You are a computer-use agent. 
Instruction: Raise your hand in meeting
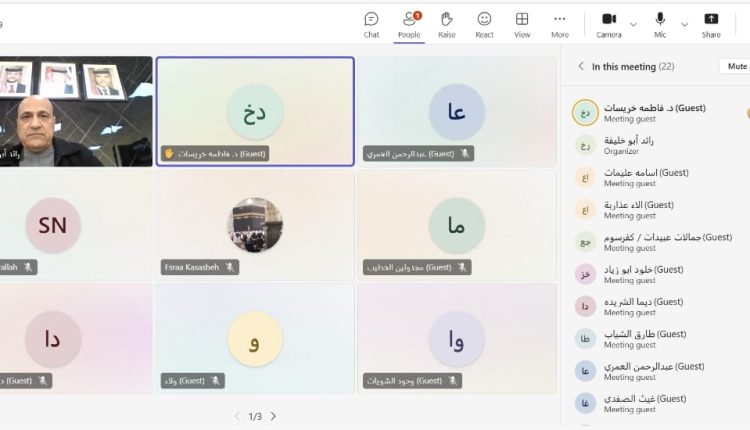[447, 24]
